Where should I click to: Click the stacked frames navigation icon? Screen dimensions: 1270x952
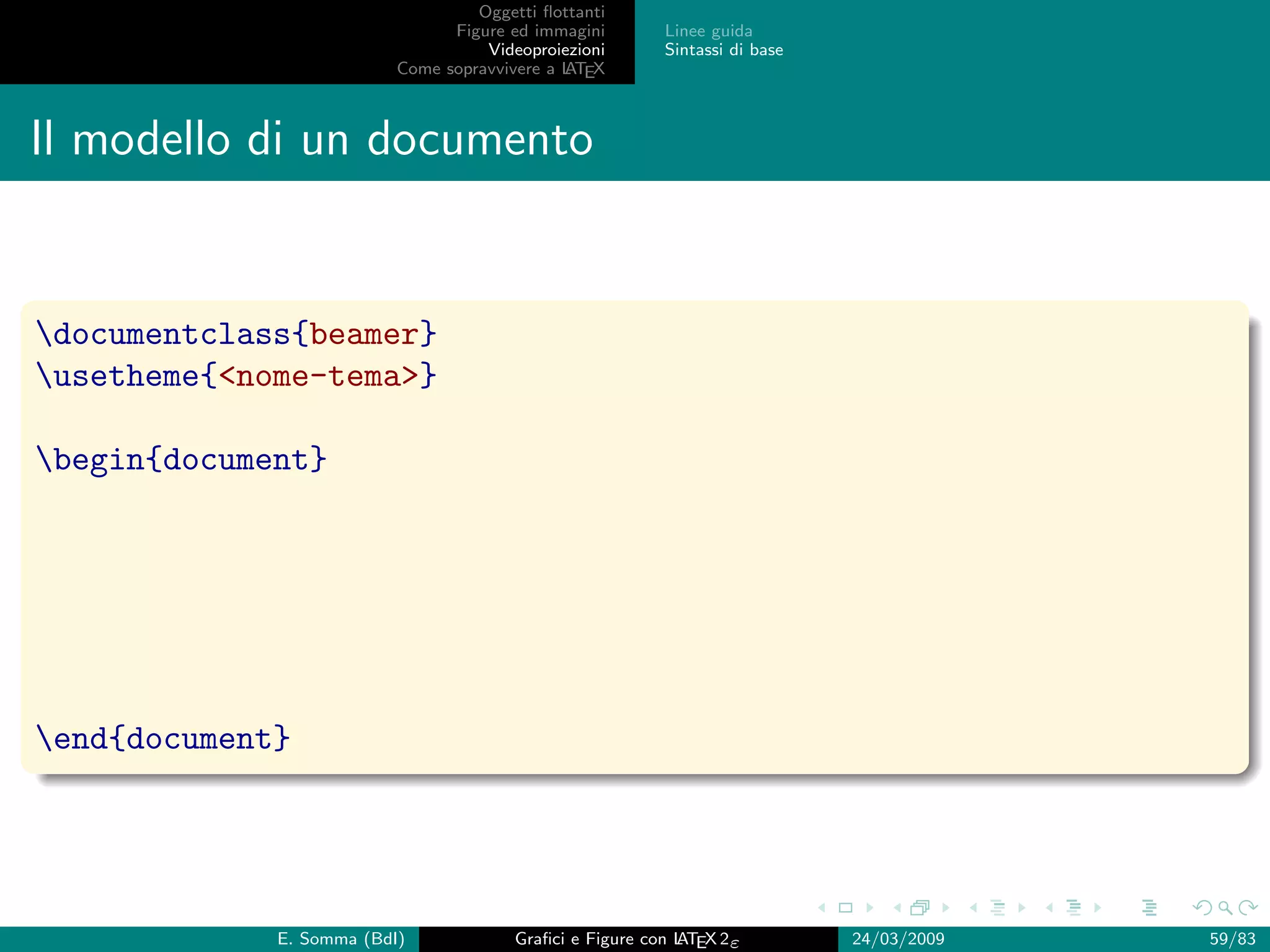(920, 908)
